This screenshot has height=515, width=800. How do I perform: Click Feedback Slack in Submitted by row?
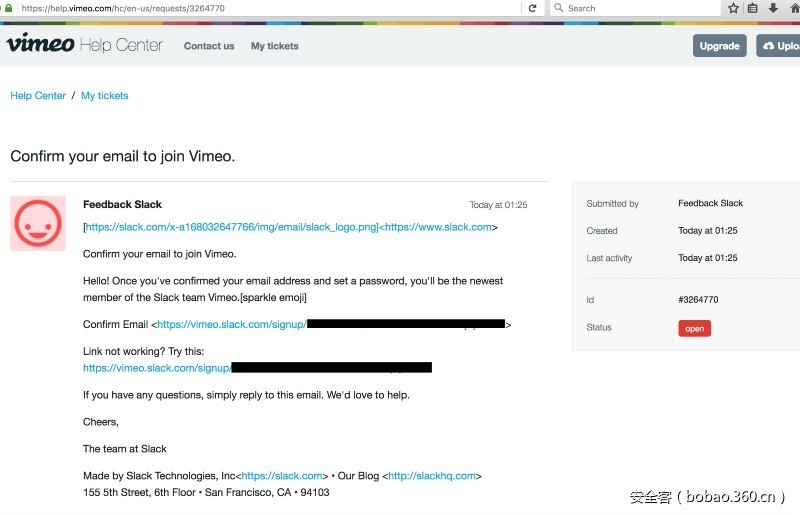pos(710,203)
